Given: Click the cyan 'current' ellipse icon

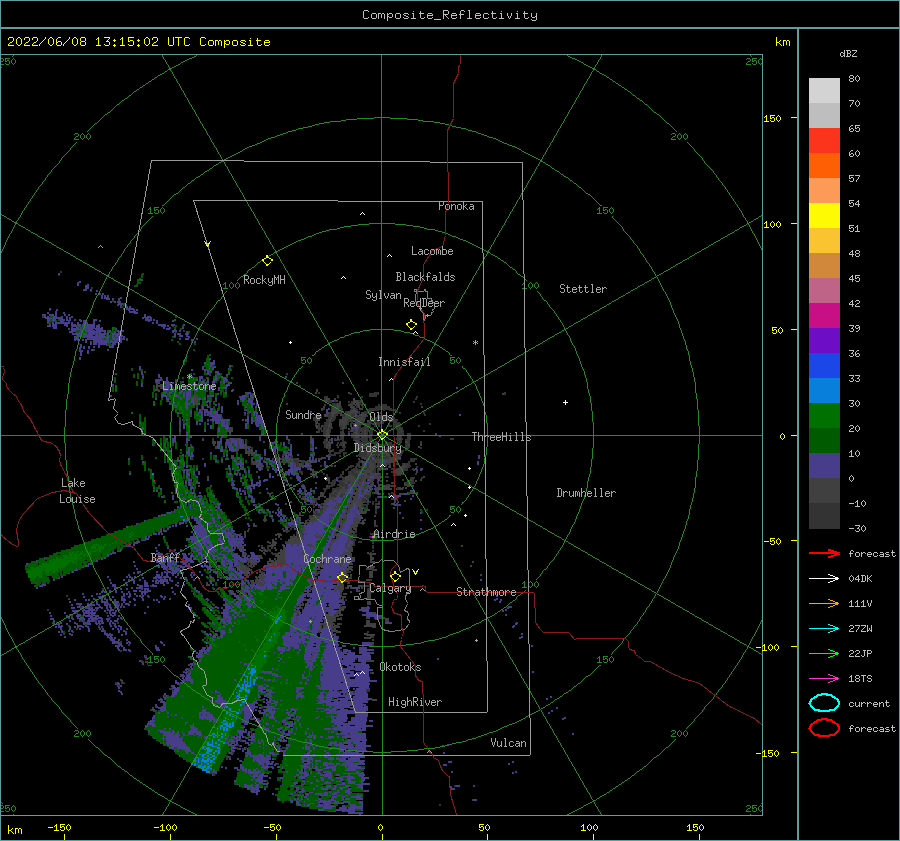Looking at the screenshot, I should pyautogui.click(x=824, y=703).
